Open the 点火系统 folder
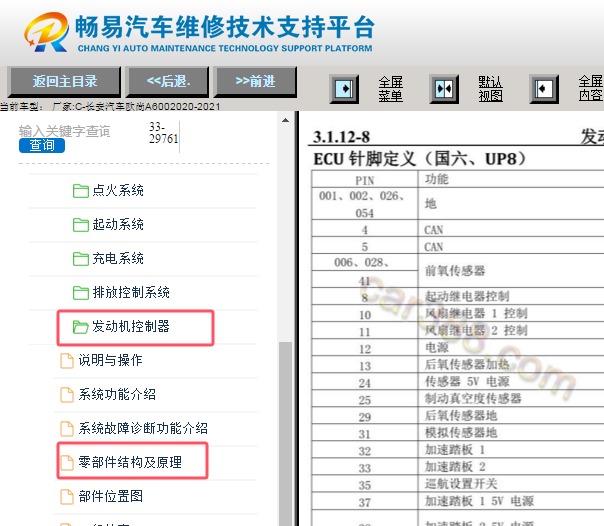This screenshot has width=604, height=526. pos(118,190)
